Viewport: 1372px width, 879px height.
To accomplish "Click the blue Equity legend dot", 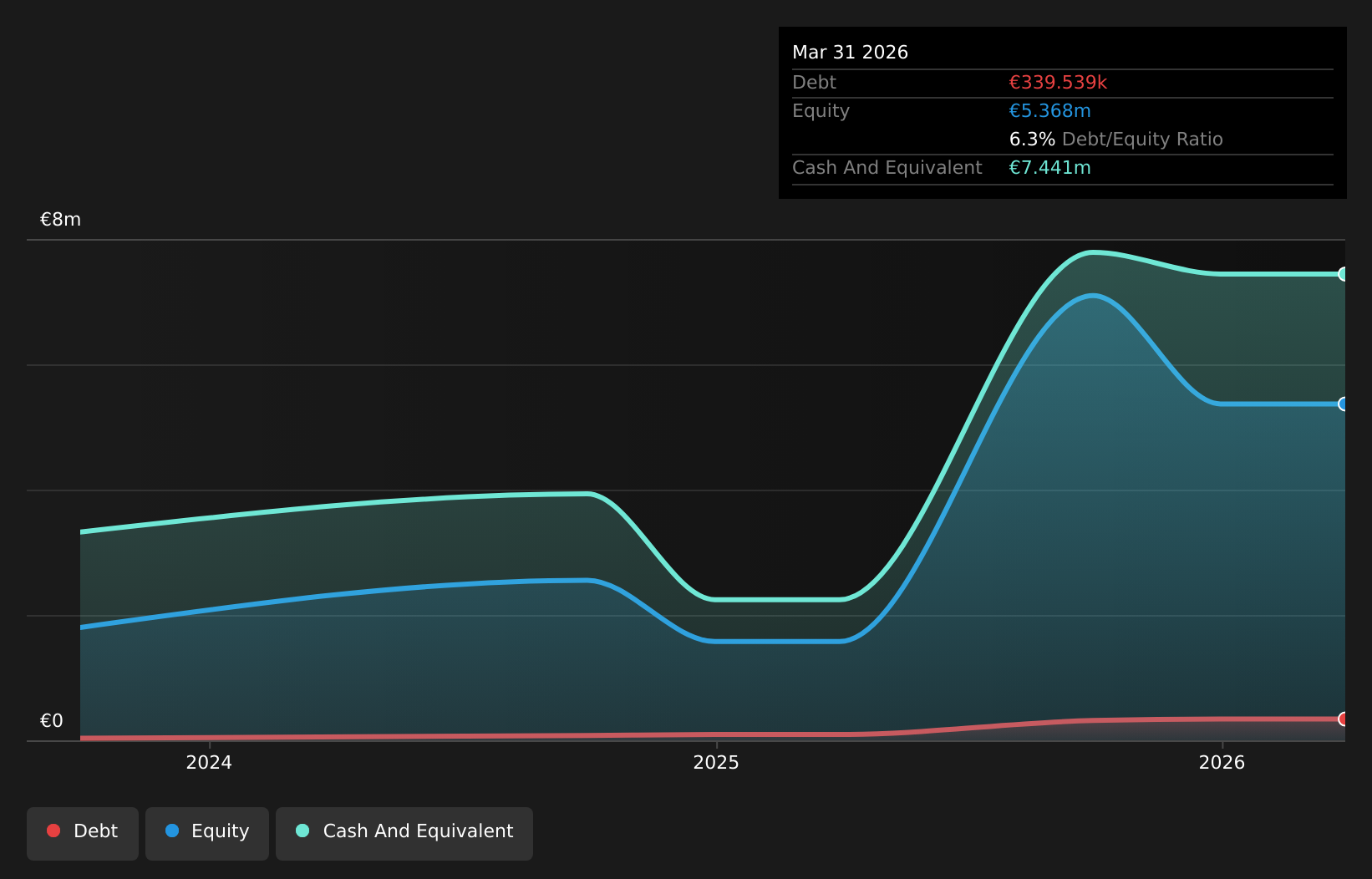I will point(172,831).
